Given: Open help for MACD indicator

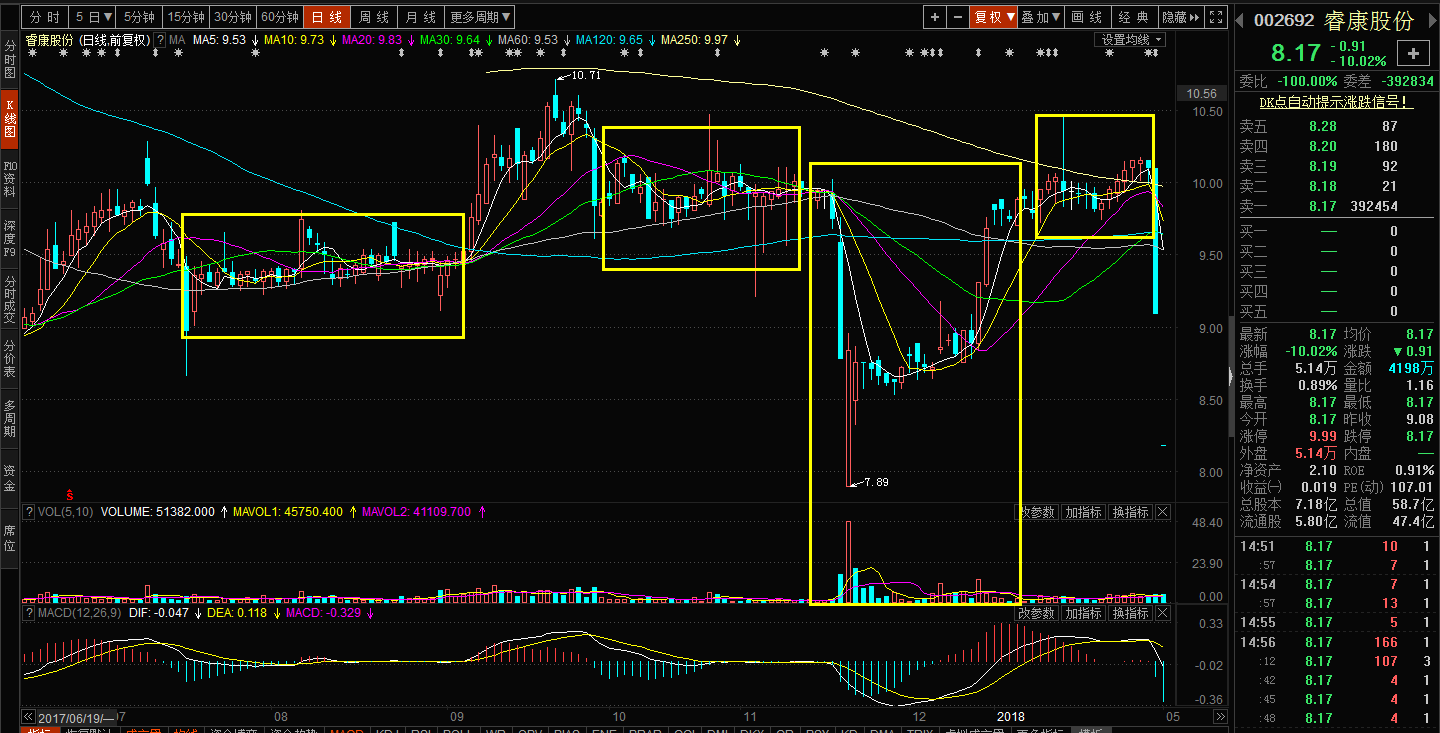Looking at the screenshot, I should click(x=28, y=613).
